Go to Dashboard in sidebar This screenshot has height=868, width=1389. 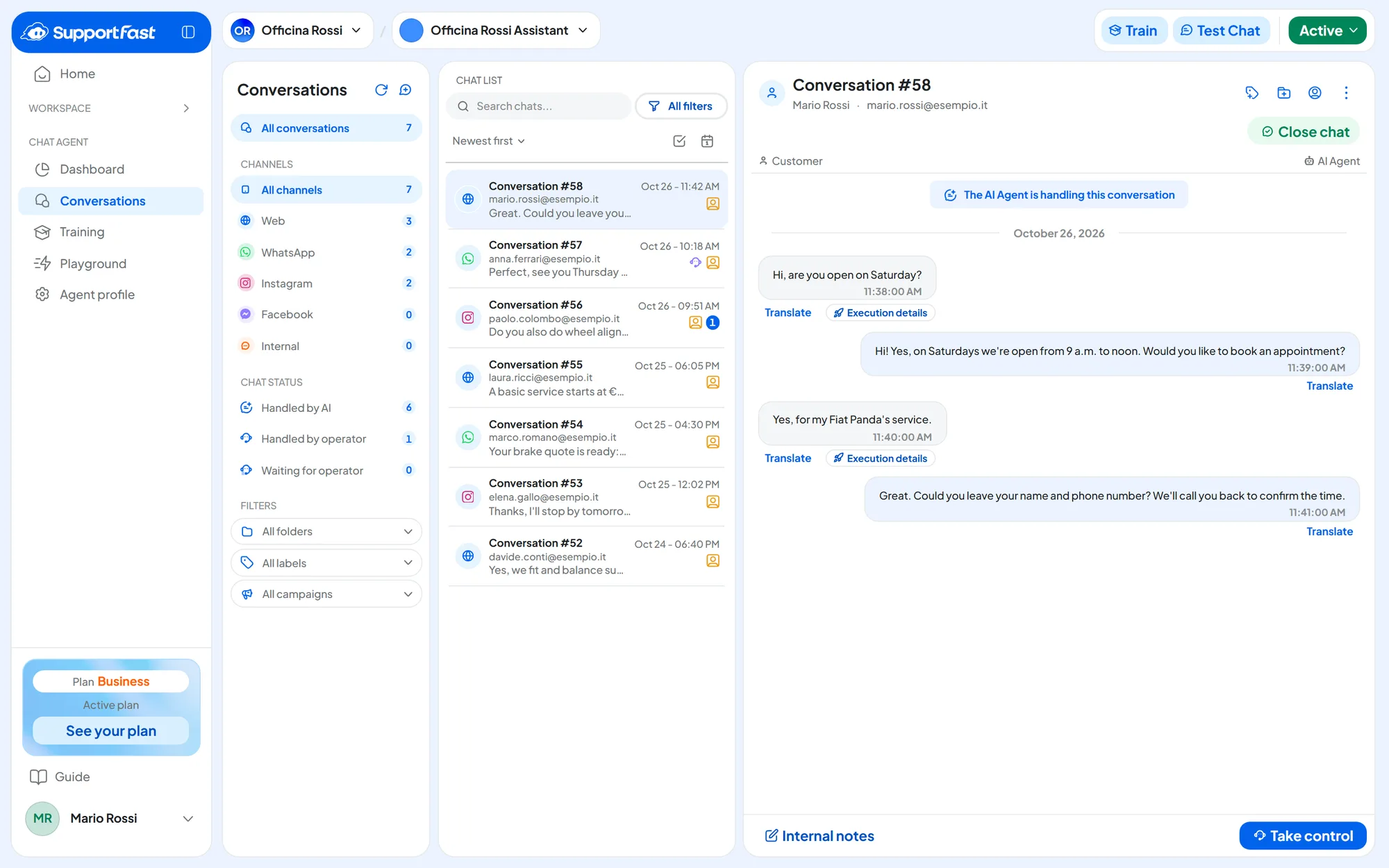coord(111,169)
